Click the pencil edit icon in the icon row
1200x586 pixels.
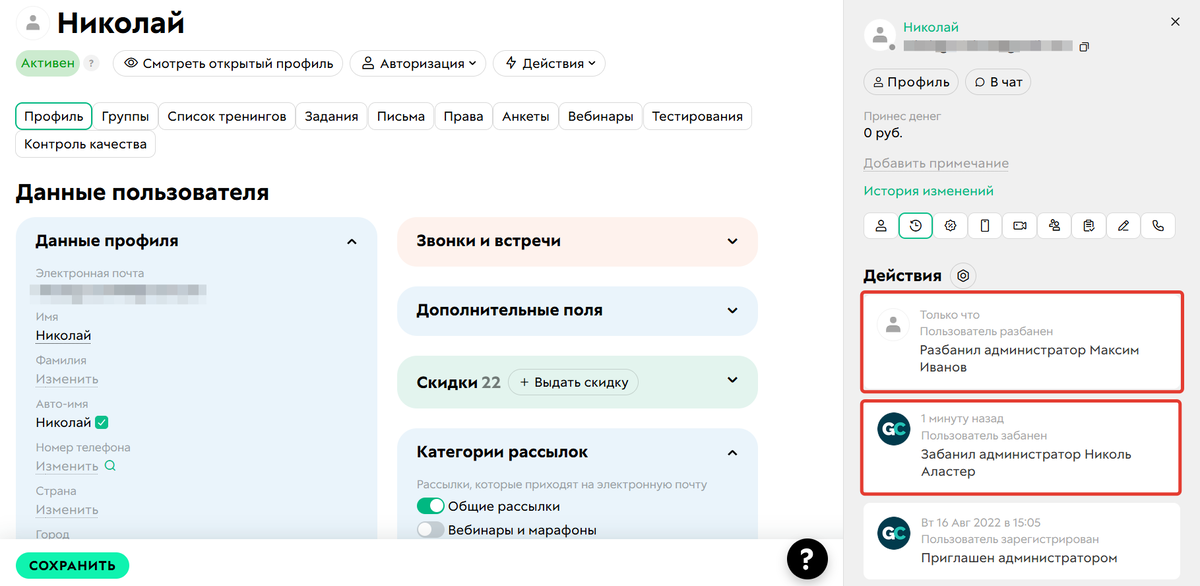coord(1123,225)
